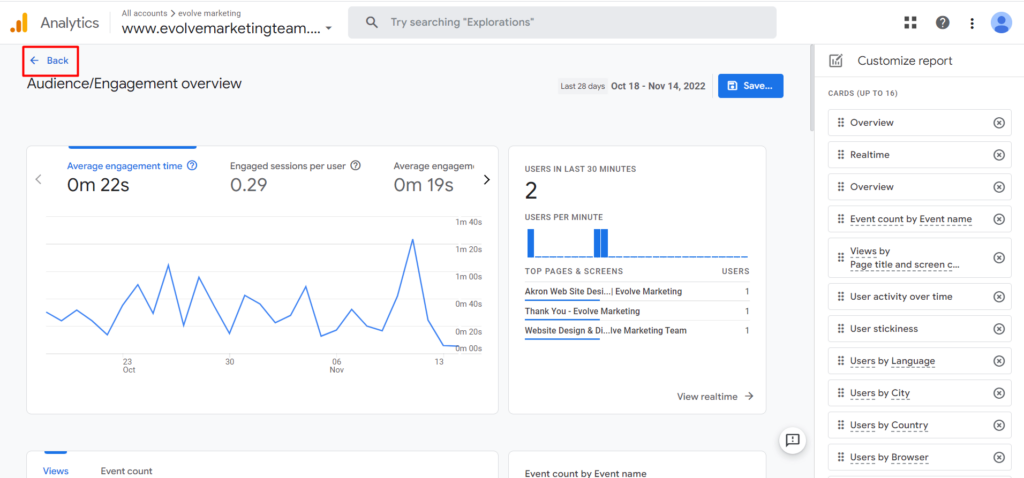1024x478 pixels.
Task: Remove the User stickiness card
Action: coord(999,328)
